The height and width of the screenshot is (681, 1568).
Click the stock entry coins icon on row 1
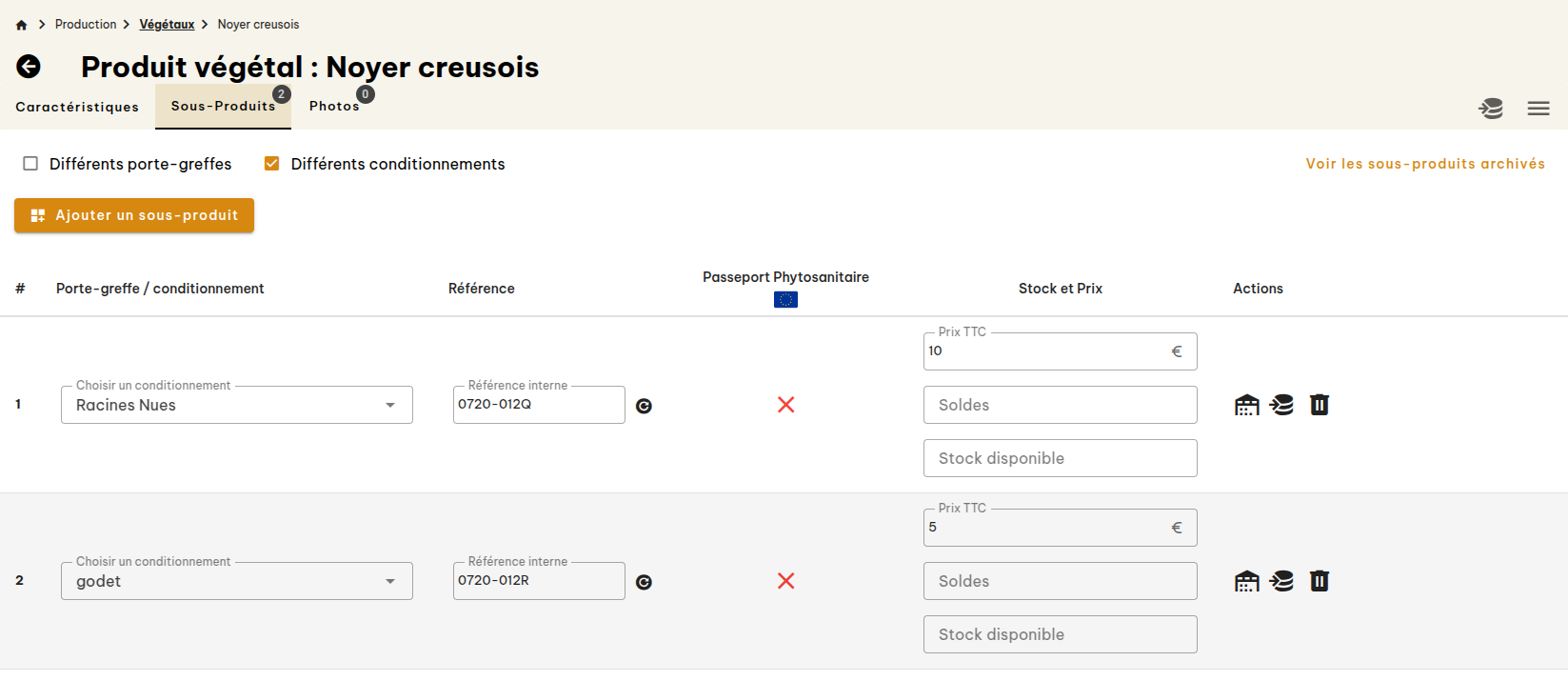pos(1281,404)
